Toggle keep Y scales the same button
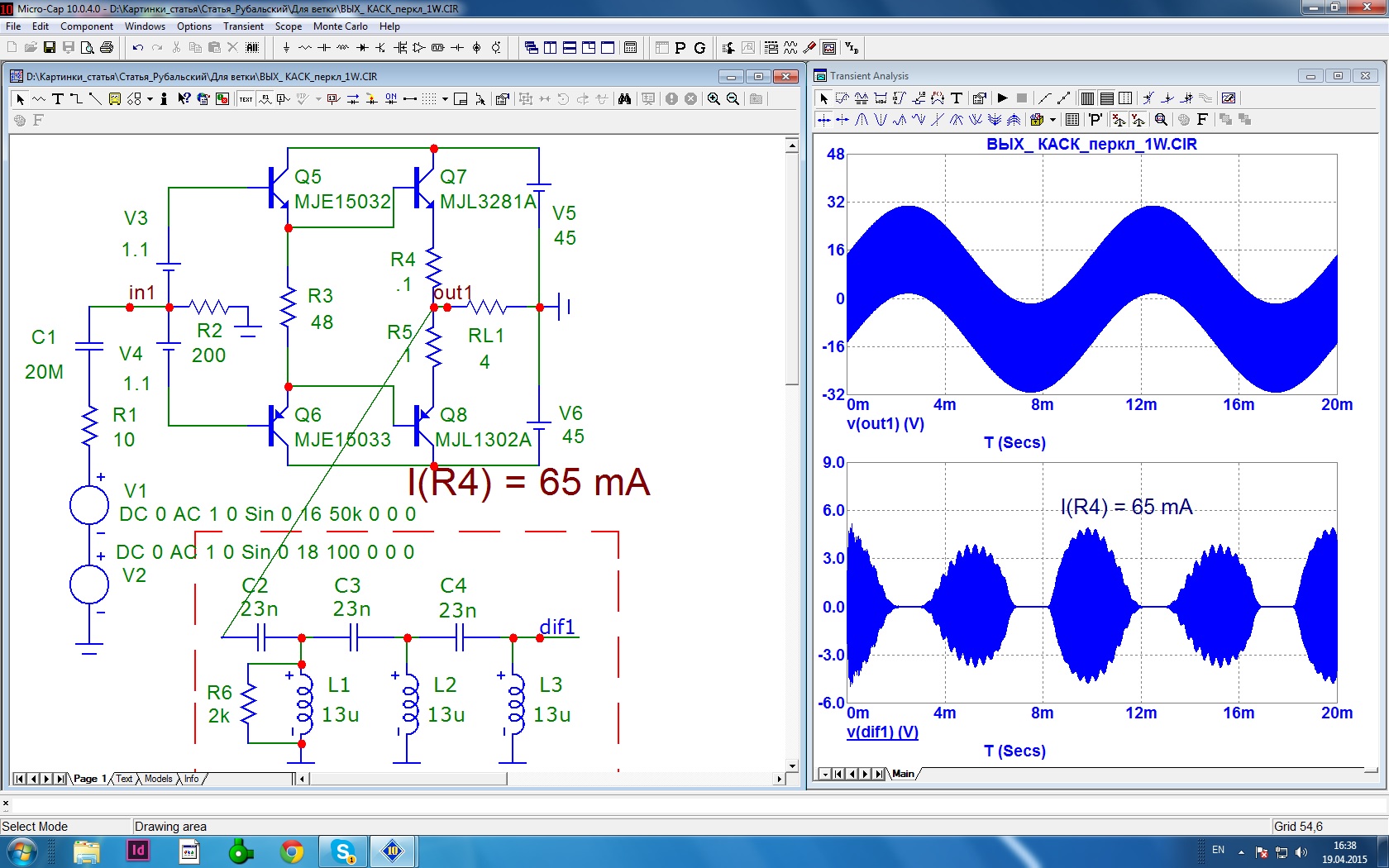 coord(1138,120)
